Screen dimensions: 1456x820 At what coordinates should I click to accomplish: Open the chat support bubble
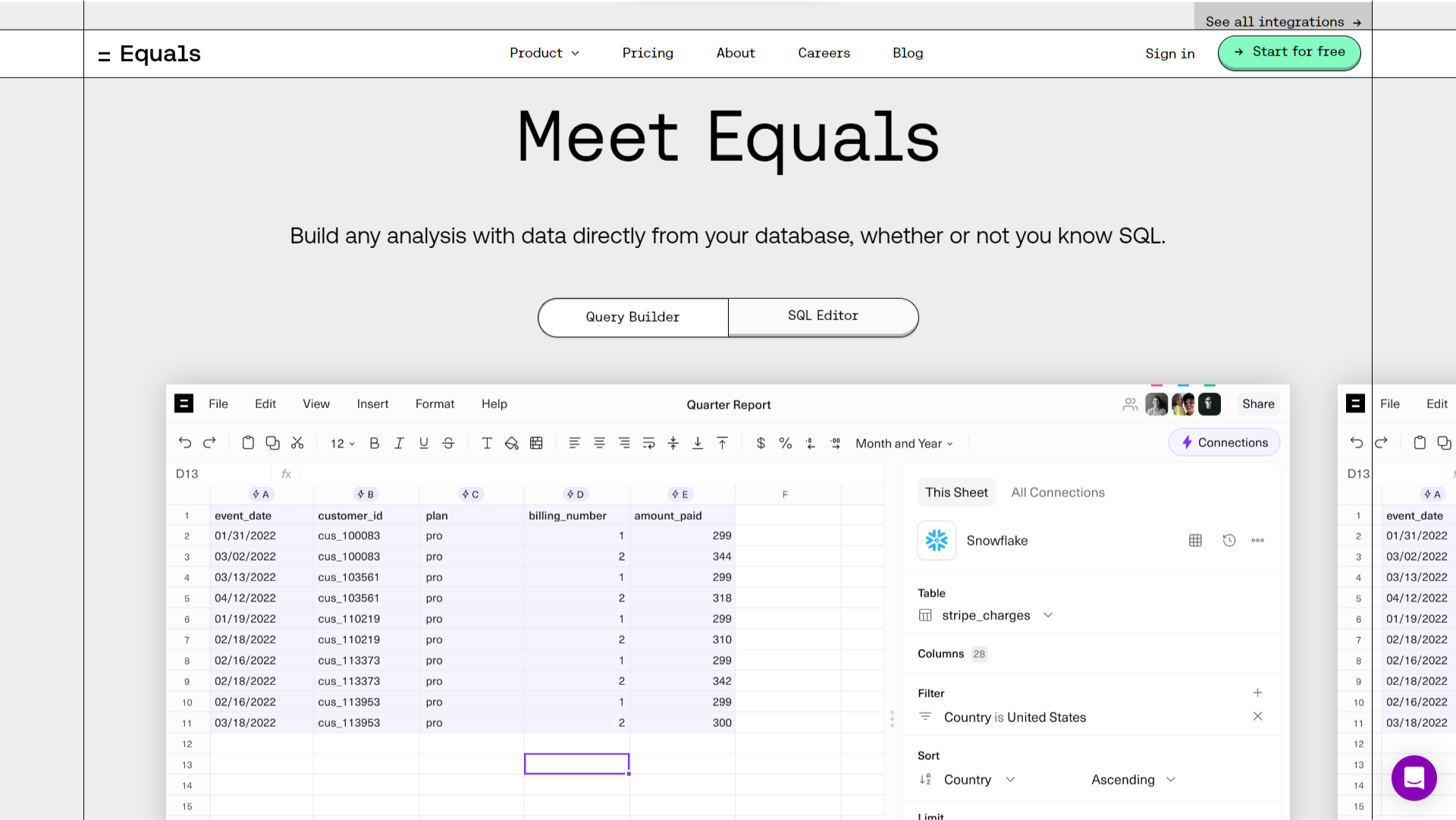(1414, 778)
